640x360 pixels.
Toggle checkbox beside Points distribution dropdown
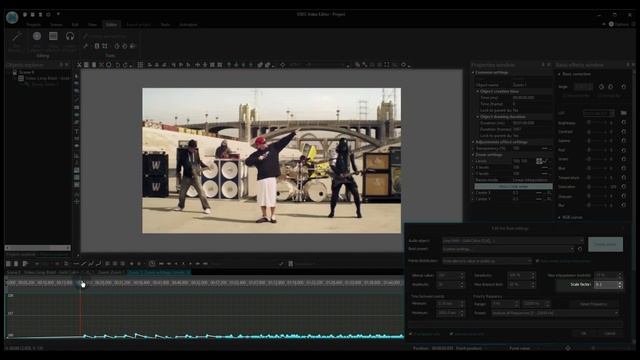537,260
